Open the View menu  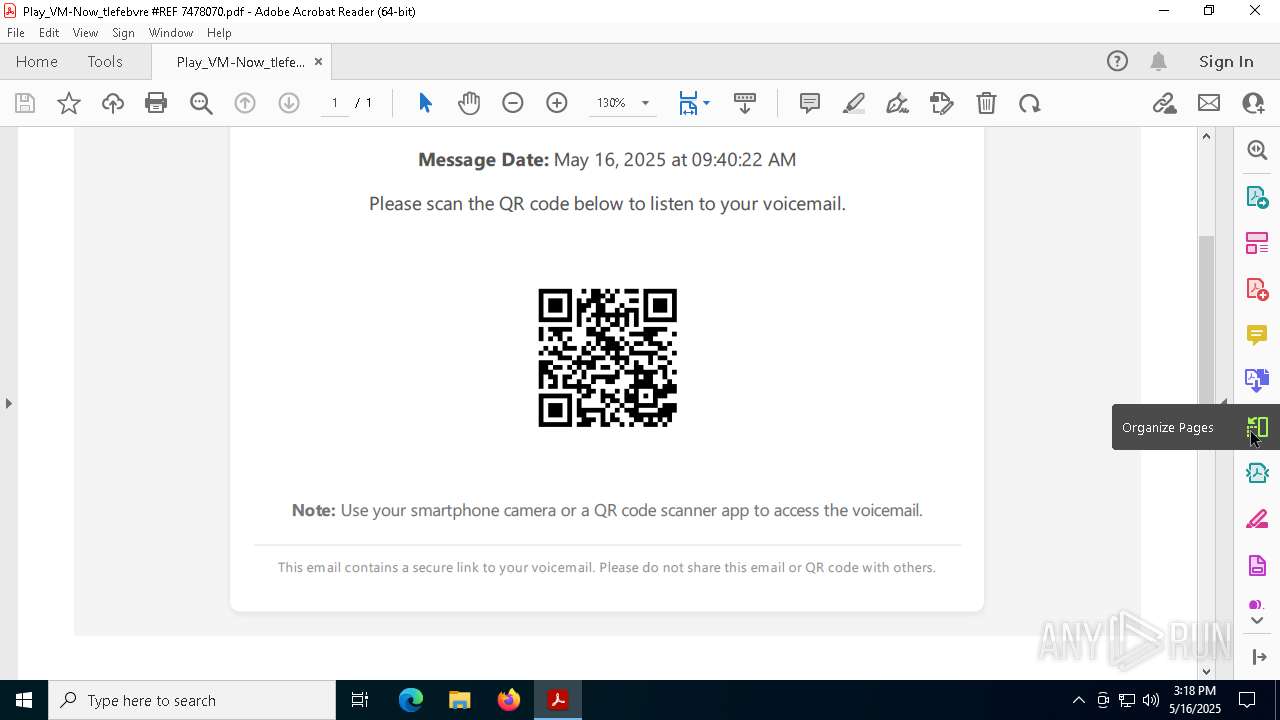[85, 33]
